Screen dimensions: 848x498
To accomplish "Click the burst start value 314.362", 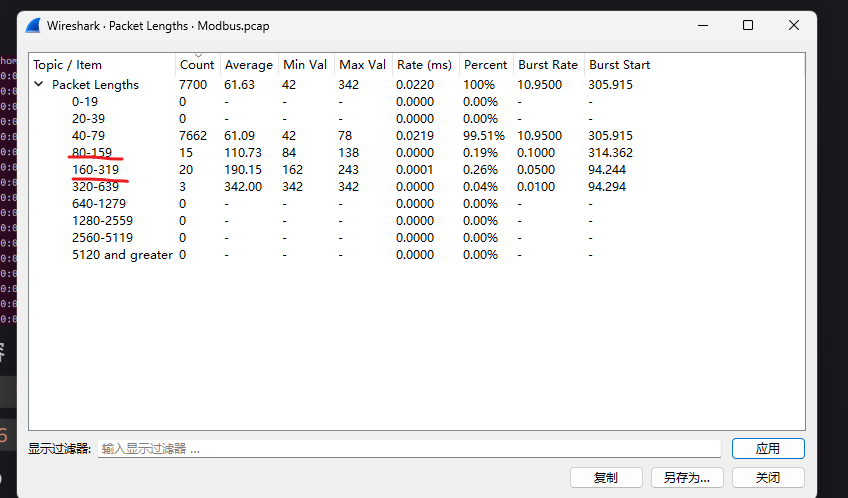I will (611, 153).
